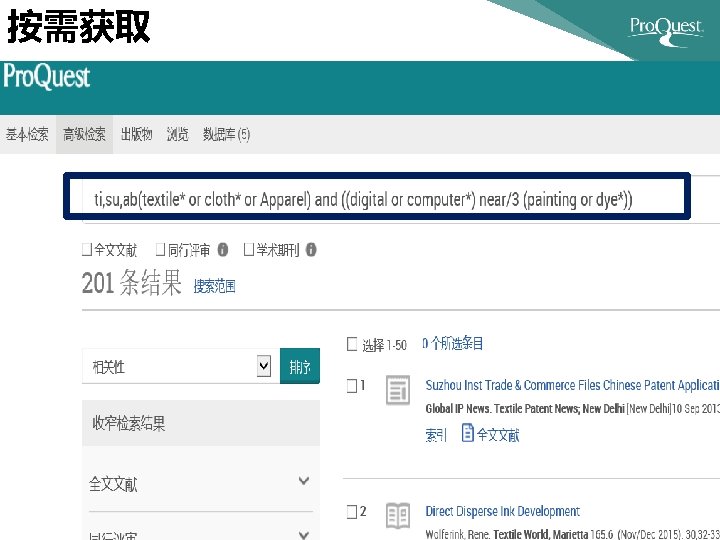The image size is (720, 540).
Task: Select result 2 checkbox
Action: (352, 512)
